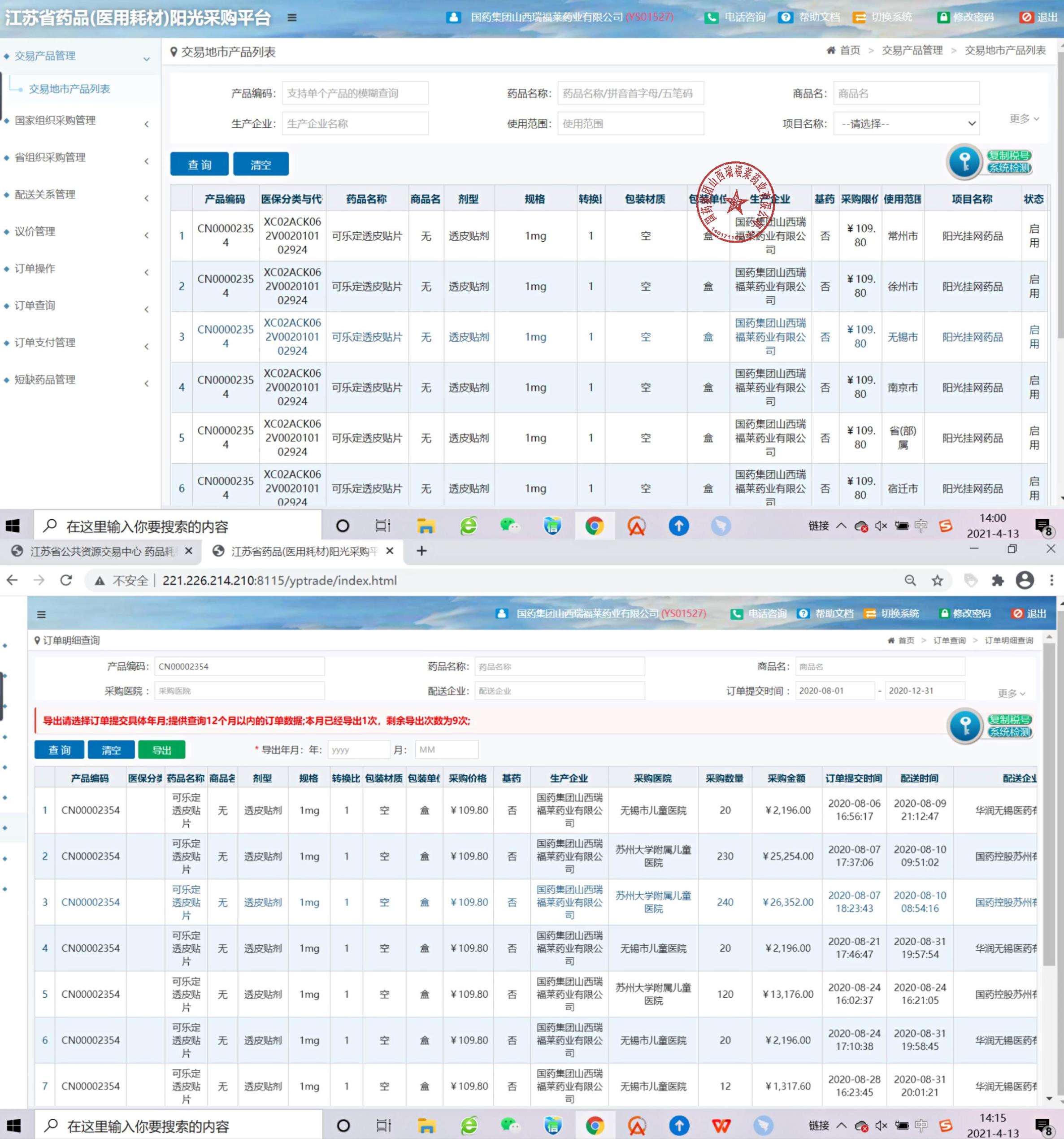Click Chrome icon in 14:00 taskbar

[594, 526]
